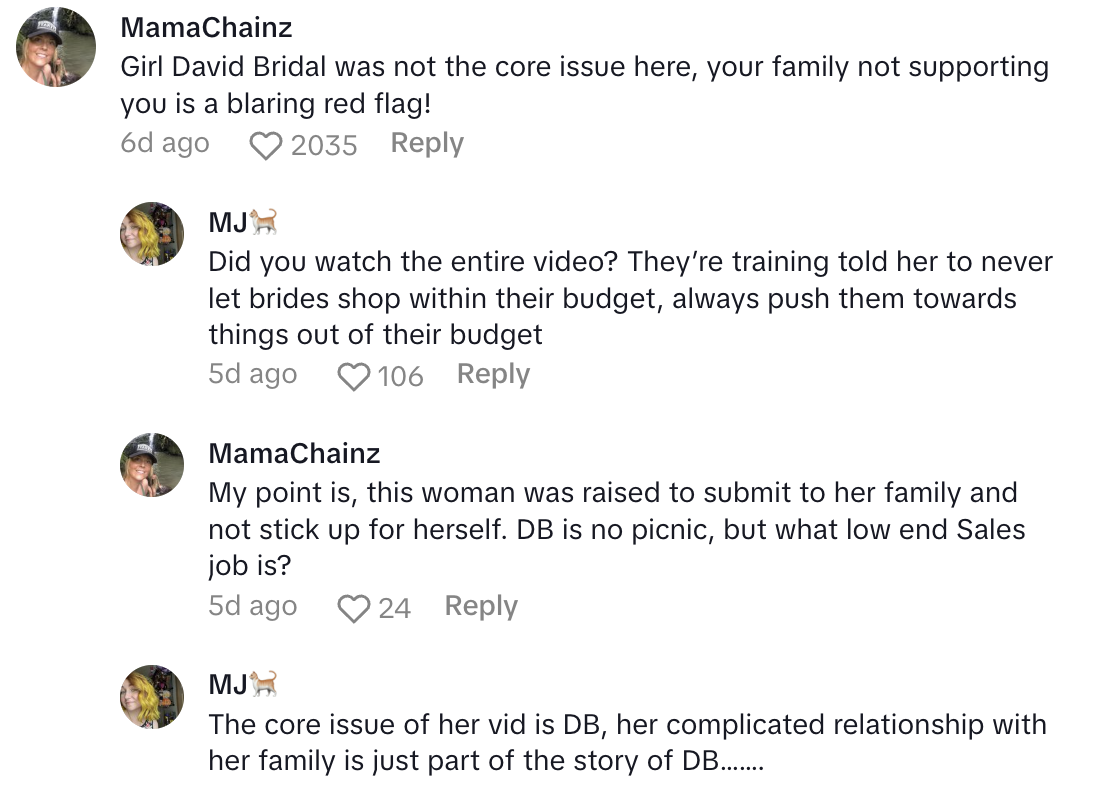Screen dimensions: 1104x786
Task: Open MamaChainz's avatar on the top comment
Action: [x=57, y=48]
